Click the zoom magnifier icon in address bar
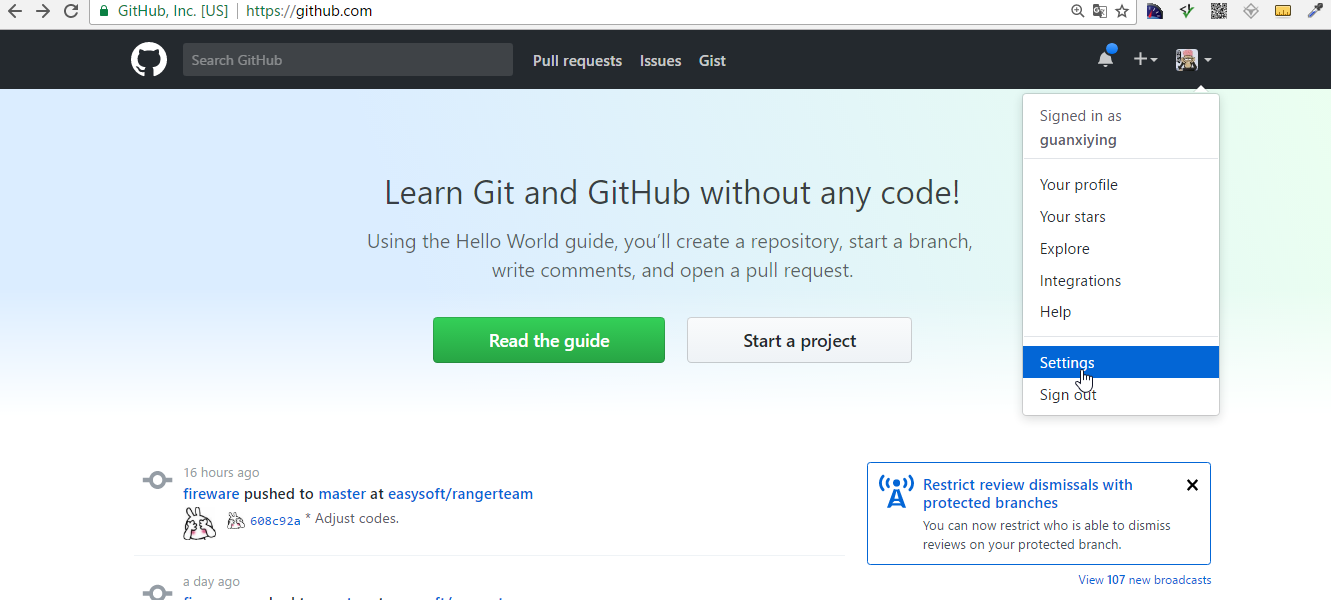The image size is (1331, 600). [1077, 11]
